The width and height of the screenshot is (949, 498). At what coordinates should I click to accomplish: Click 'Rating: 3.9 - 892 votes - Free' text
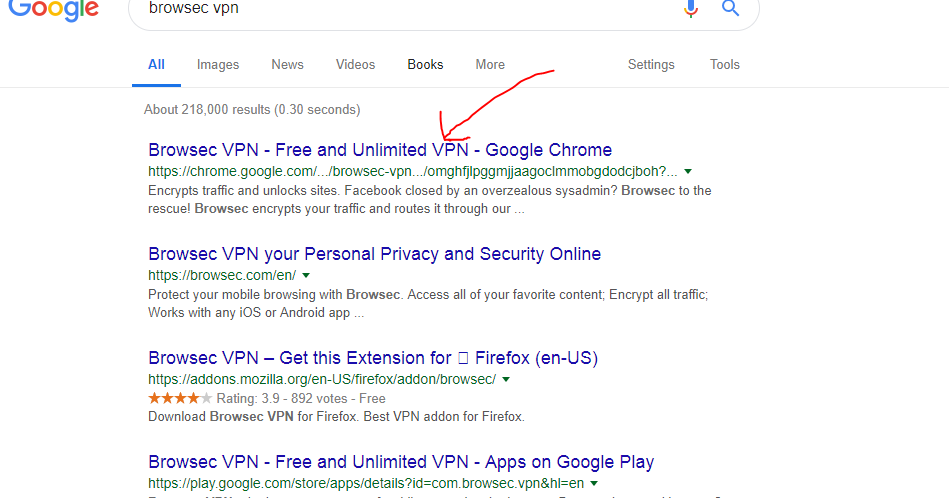tap(301, 399)
